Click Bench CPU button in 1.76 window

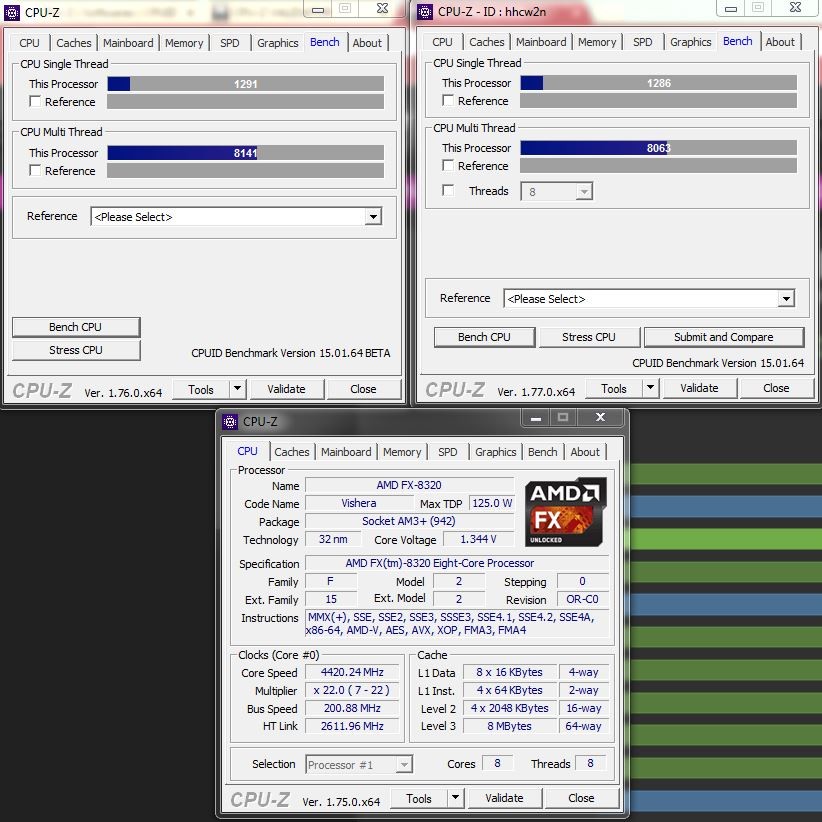point(76,327)
